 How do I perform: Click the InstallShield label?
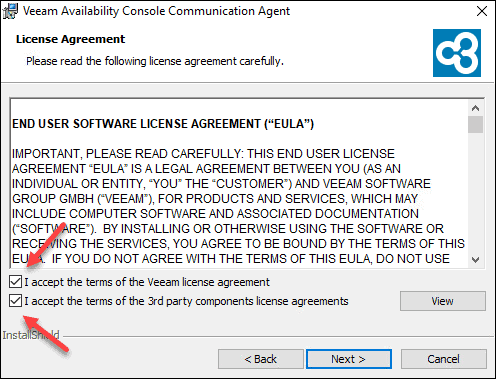[x=31, y=335]
